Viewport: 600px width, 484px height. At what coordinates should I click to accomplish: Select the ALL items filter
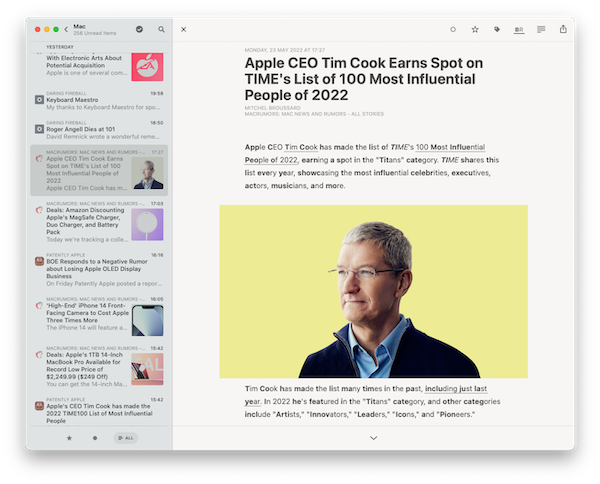click(x=126, y=438)
